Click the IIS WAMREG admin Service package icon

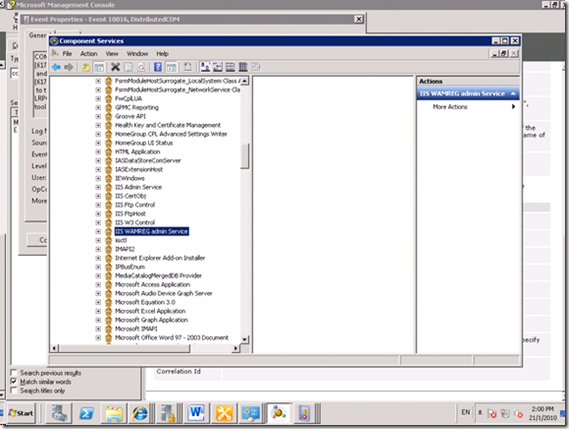click(x=108, y=231)
